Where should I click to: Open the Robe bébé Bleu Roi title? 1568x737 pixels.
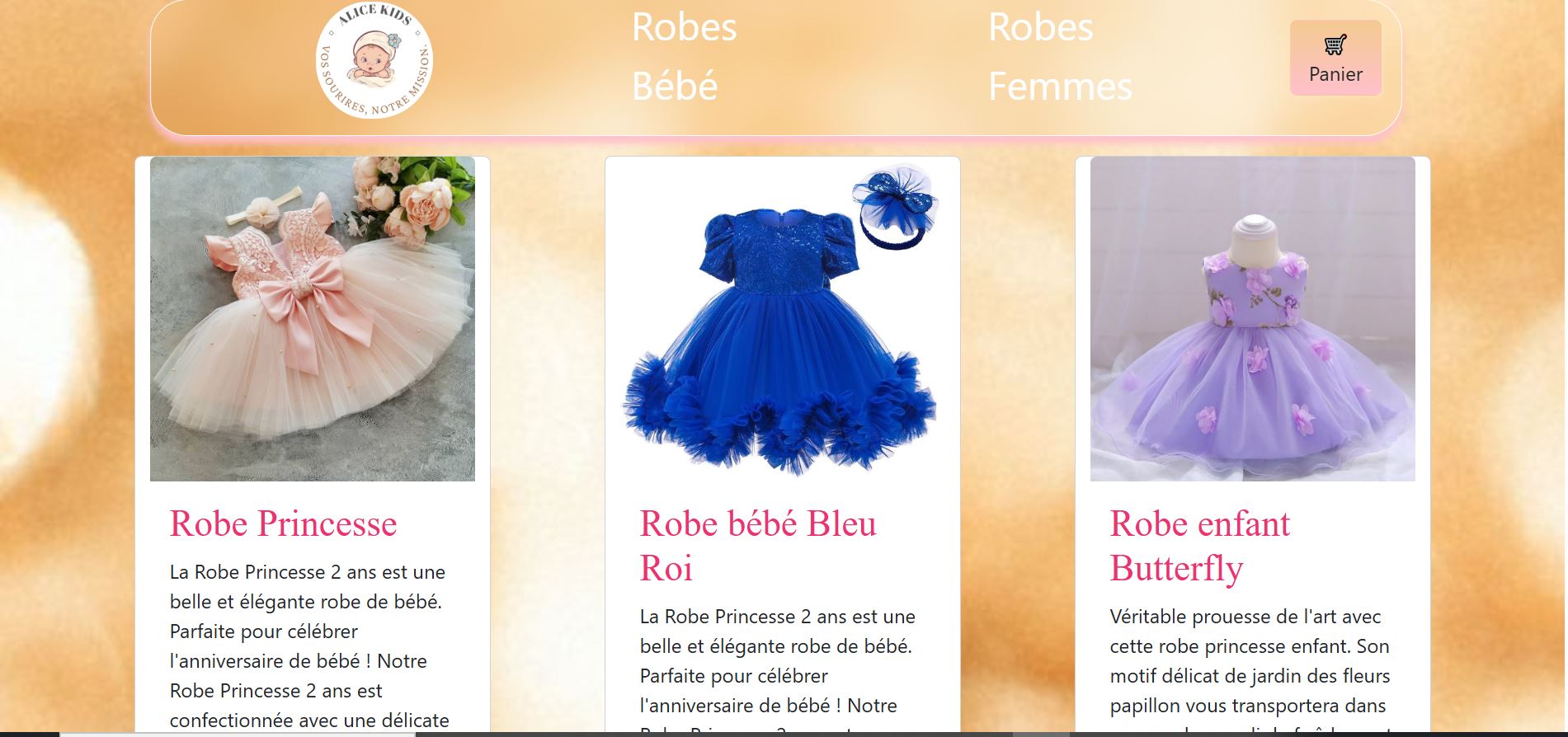point(758,546)
